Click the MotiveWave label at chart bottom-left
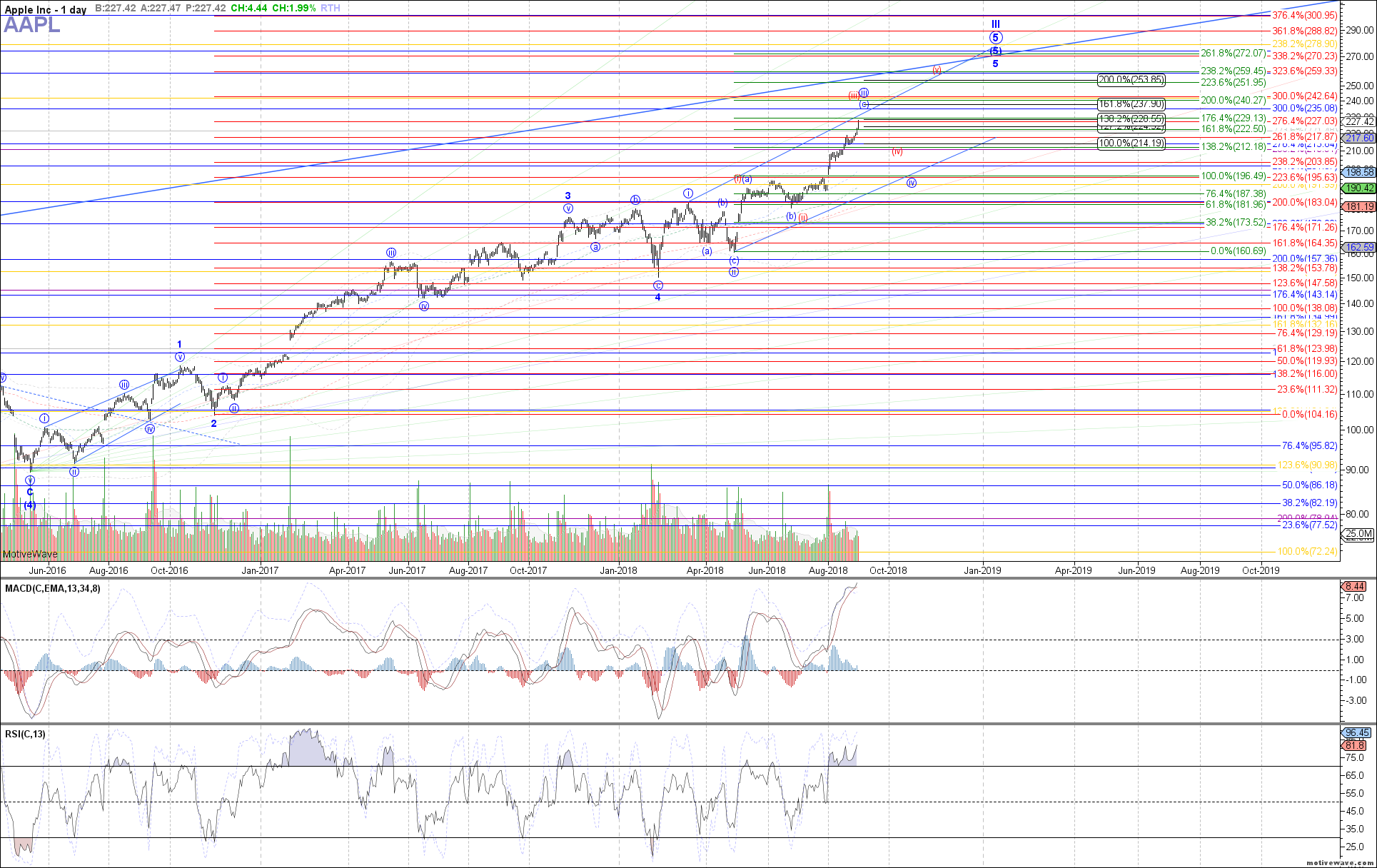The image size is (1377, 868). click(30, 554)
